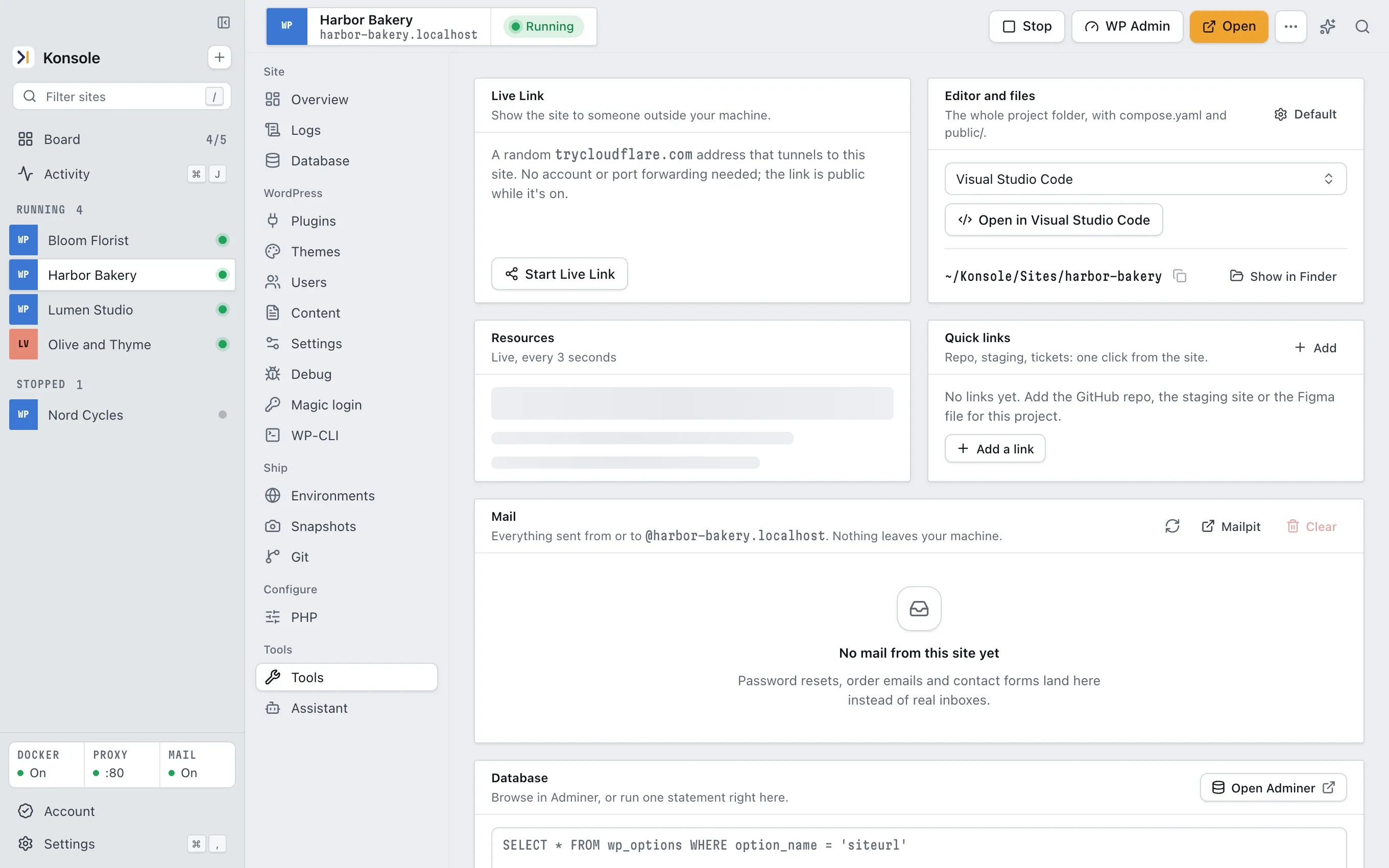Click the WP badge in Harbor Bakery header
The height and width of the screenshot is (868, 1389).
click(286, 27)
